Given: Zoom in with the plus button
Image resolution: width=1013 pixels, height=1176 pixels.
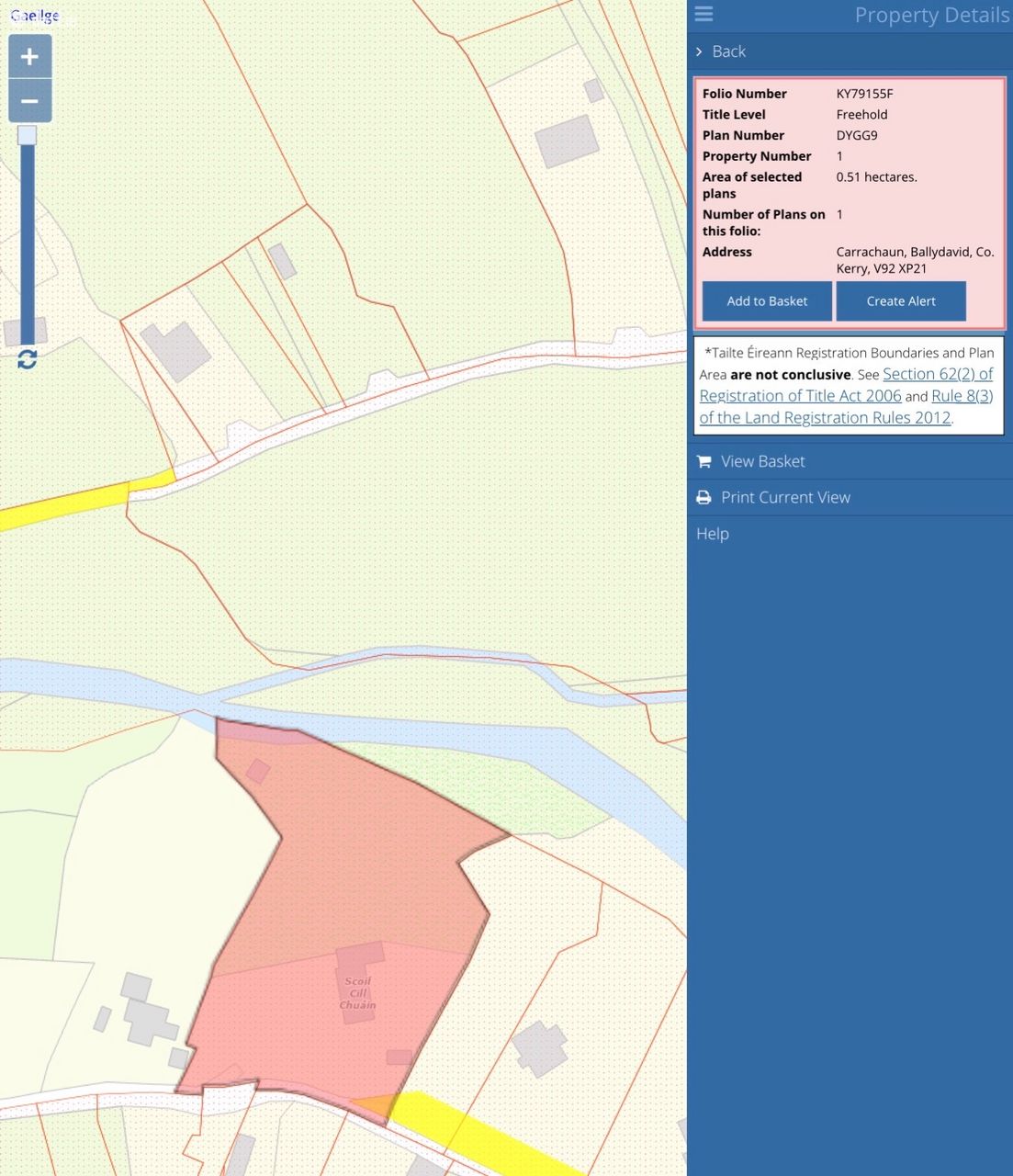Looking at the screenshot, I should pyautogui.click(x=29, y=57).
